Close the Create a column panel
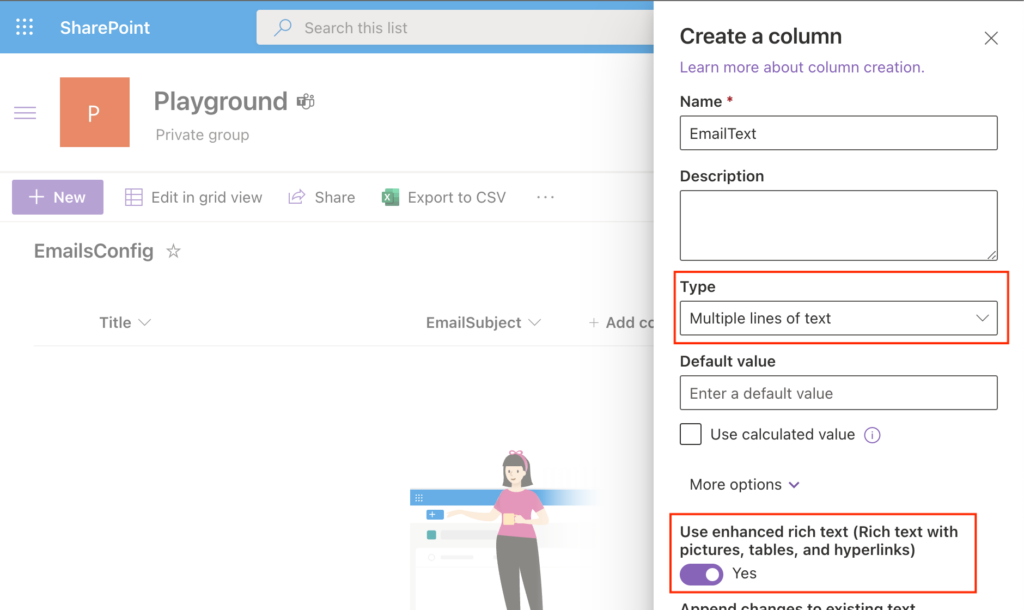Screen dimensions: 1024x610 pyautogui.click(x=991, y=39)
